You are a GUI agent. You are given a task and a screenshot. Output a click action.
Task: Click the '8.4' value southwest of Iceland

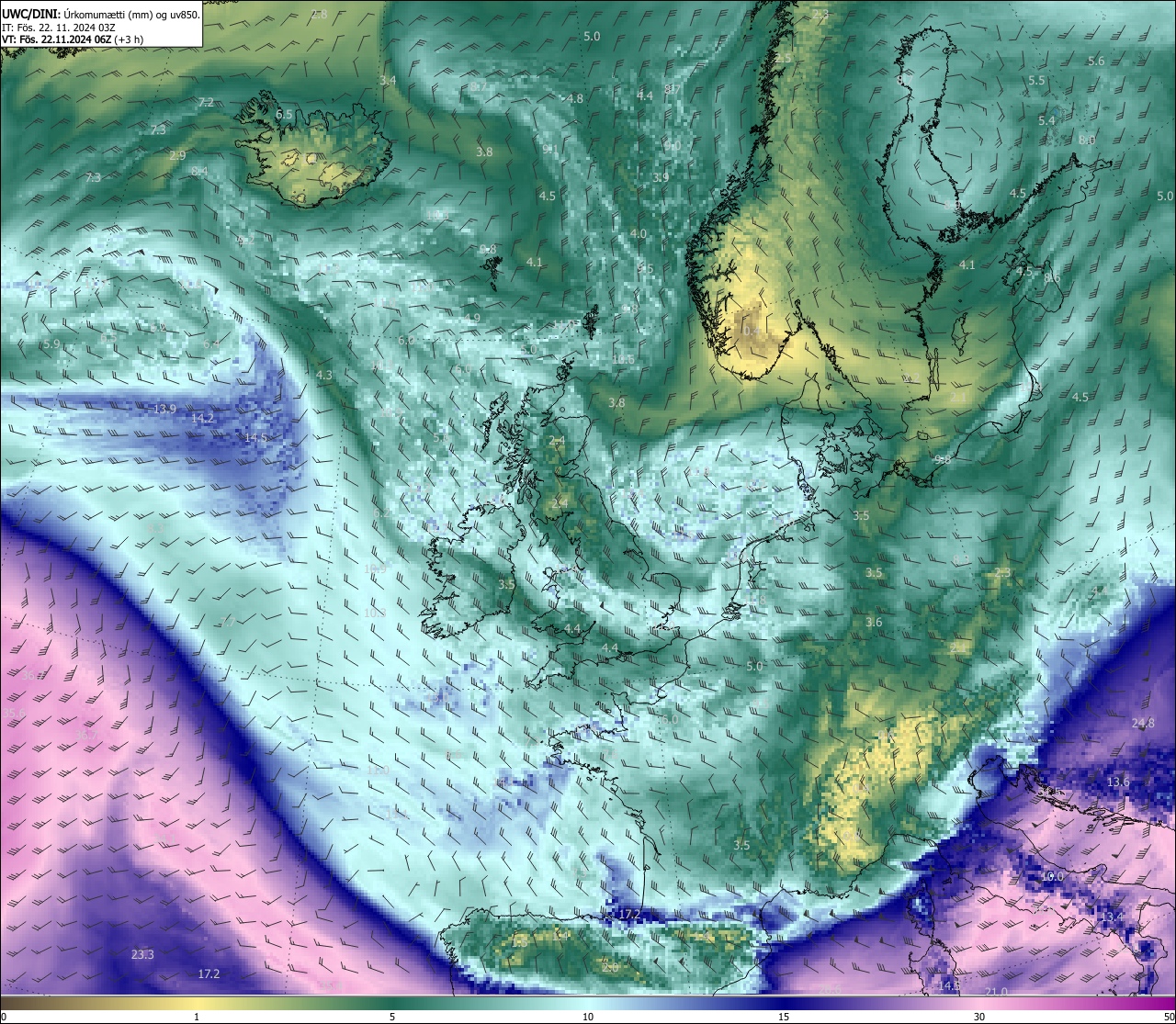click(199, 172)
